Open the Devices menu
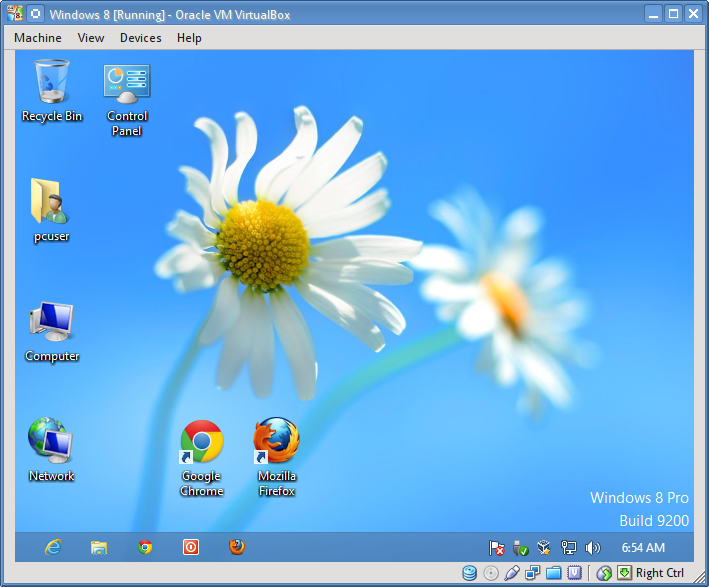Screen dimensions: 709x587 point(140,38)
